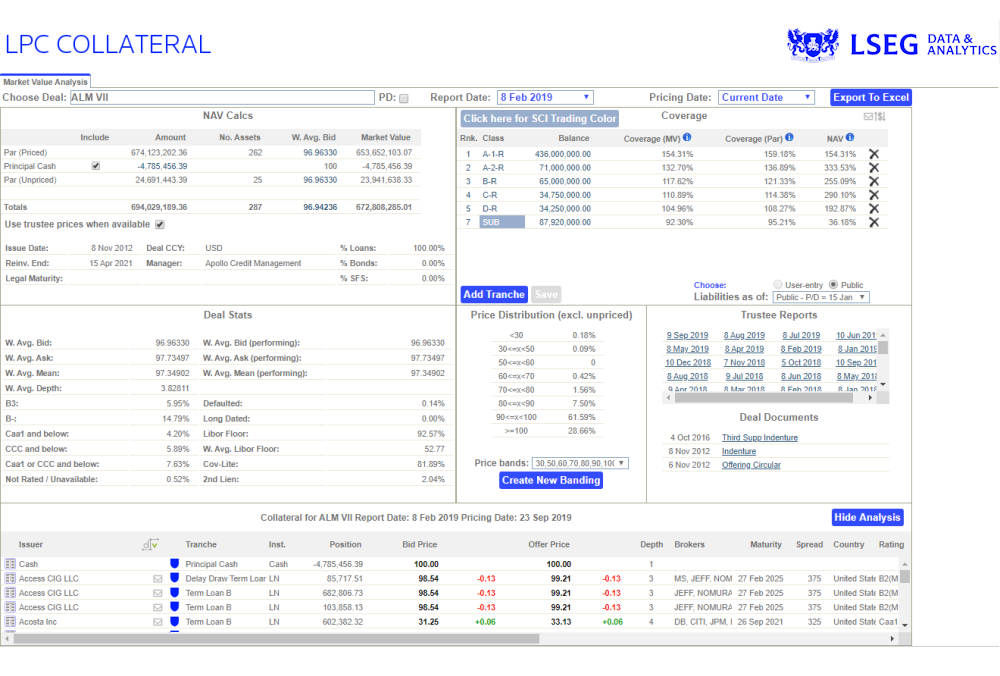1000x676 pixels.
Task: Open the grid icon for Acosta Inc
Action: tap(10, 622)
